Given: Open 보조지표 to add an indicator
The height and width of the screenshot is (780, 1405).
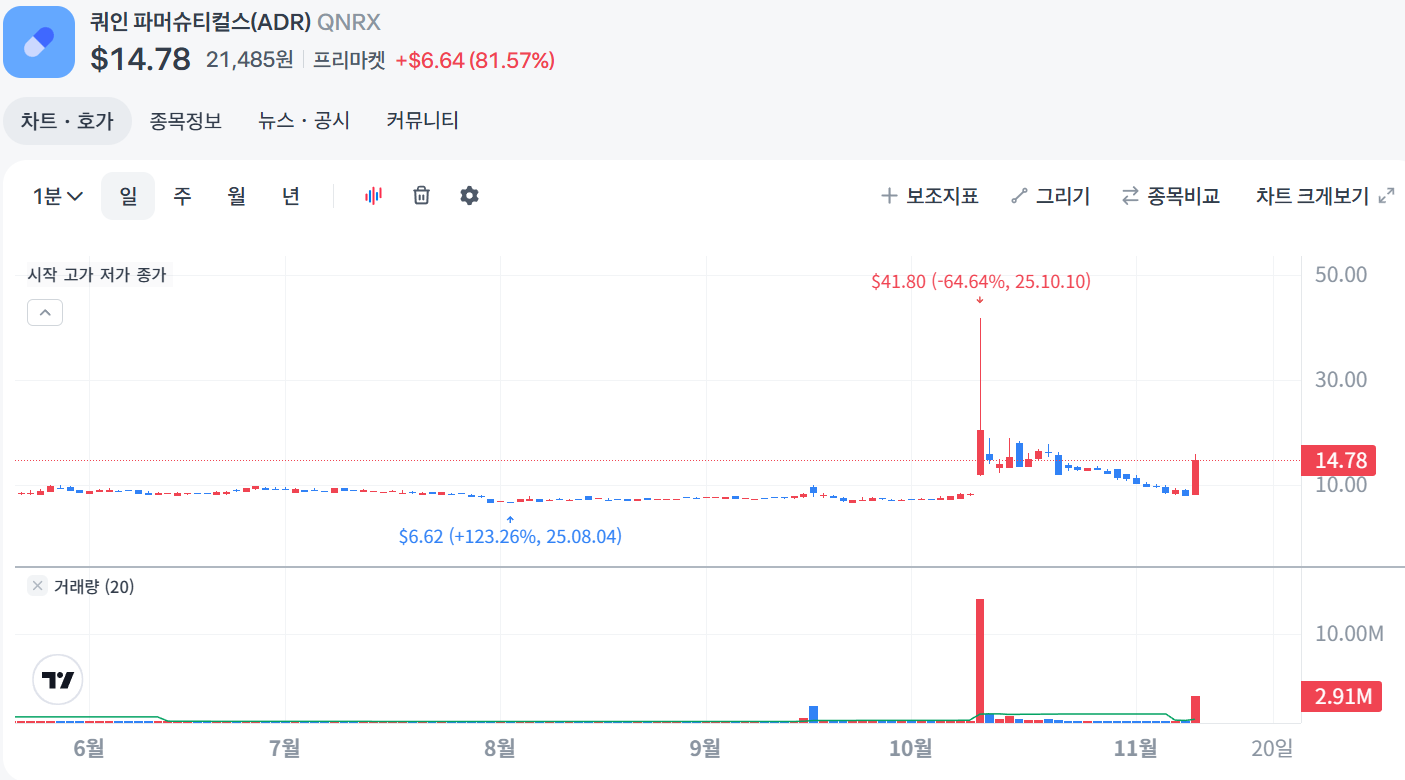Looking at the screenshot, I should click(930, 195).
